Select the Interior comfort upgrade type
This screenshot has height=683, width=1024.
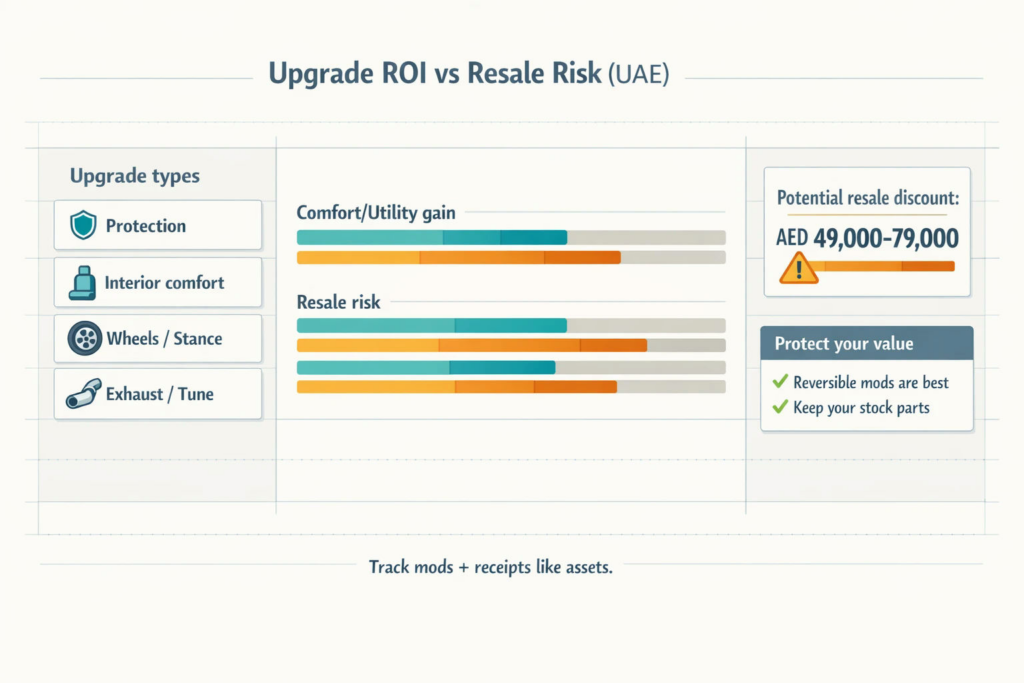pyautogui.click(x=158, y=282)
